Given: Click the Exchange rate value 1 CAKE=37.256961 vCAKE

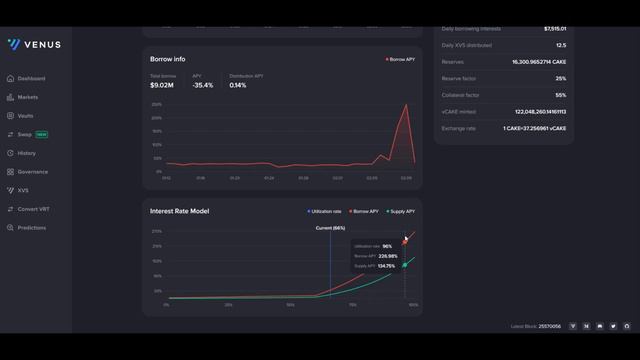Looking at the screenshot, I should pyautogui.click(x=534, y=129).
